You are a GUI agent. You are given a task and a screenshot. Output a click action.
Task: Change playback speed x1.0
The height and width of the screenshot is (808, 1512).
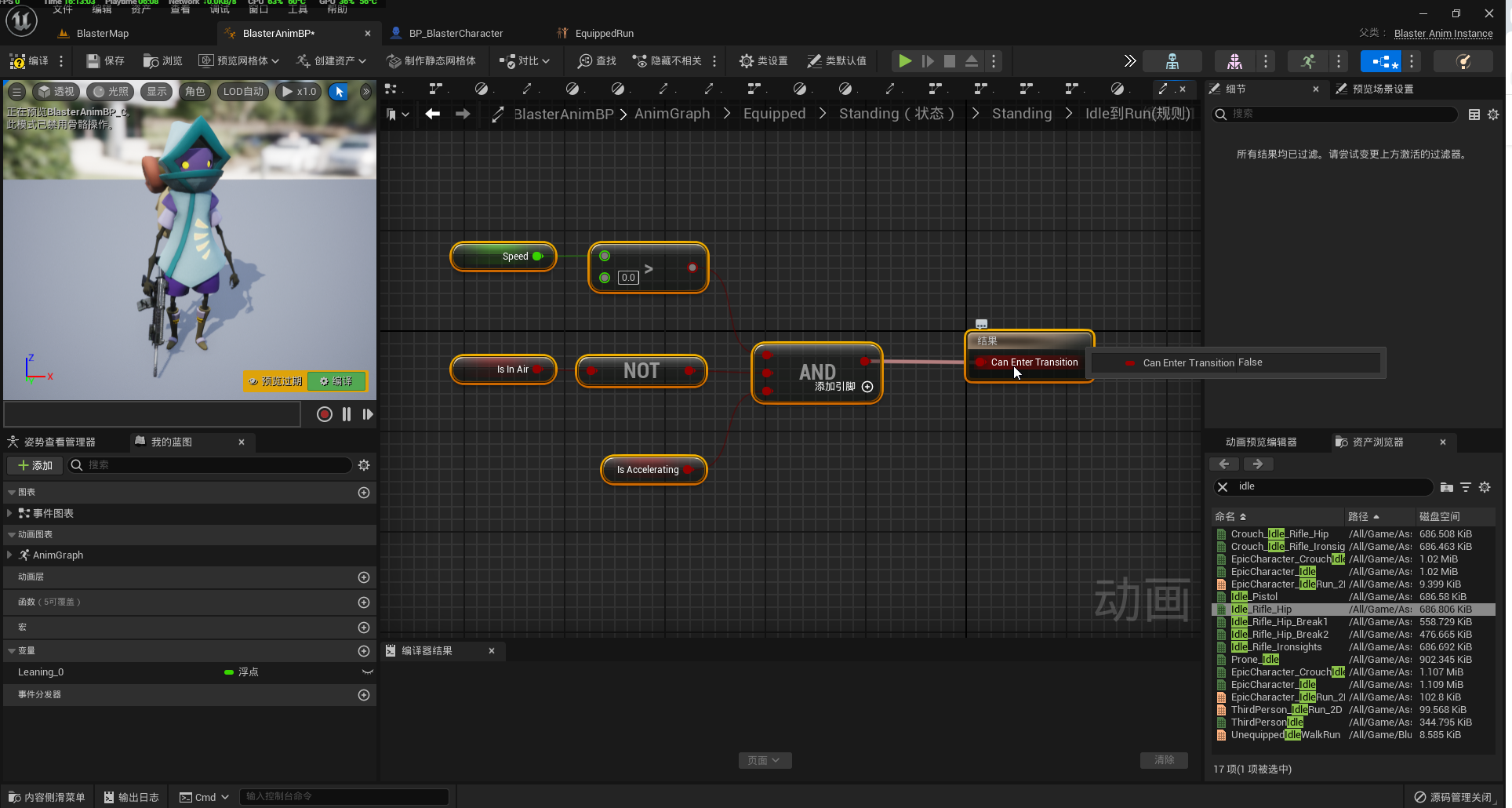(x=299, y=92)
